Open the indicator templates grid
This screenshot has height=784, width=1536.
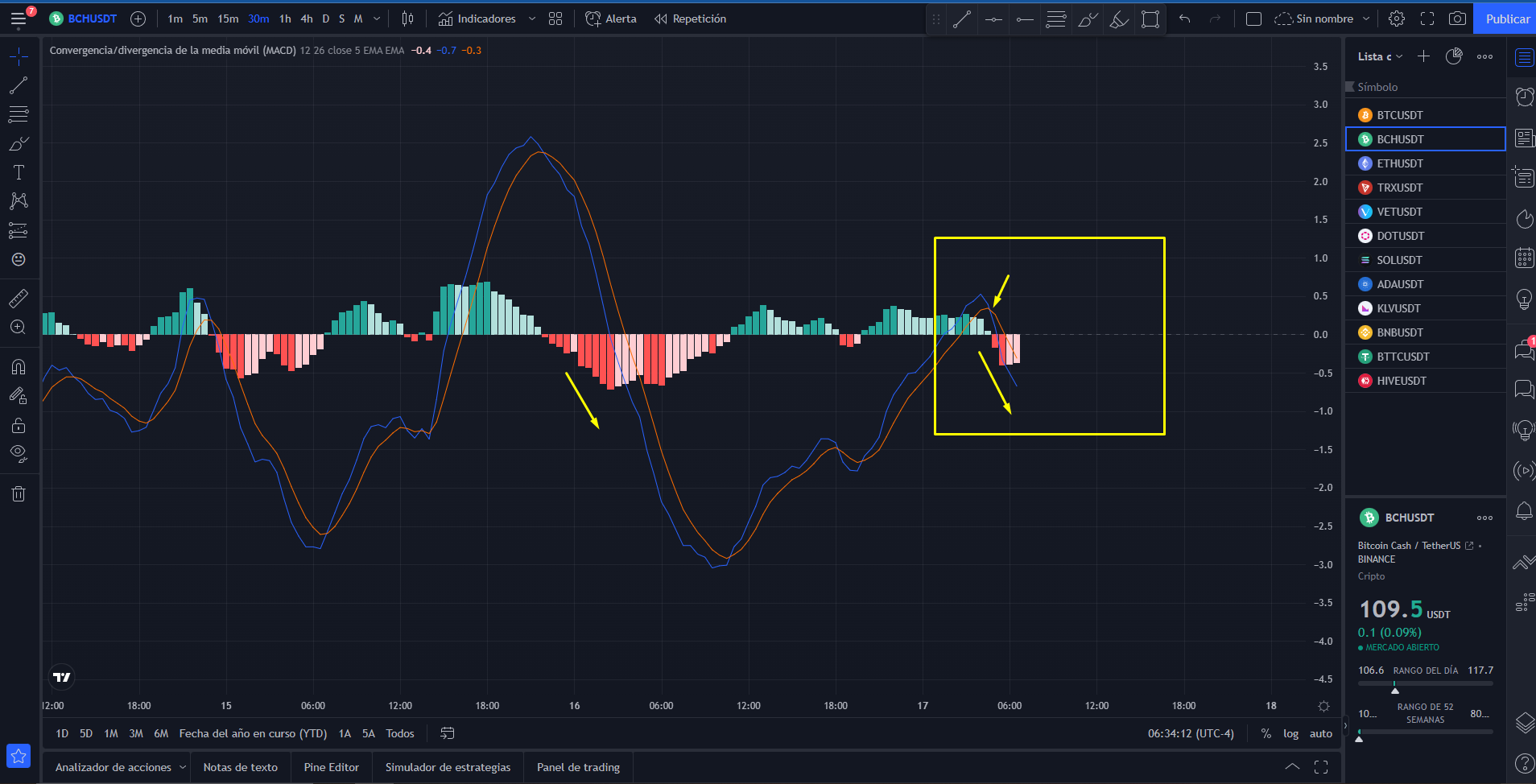tap(555, 19)
